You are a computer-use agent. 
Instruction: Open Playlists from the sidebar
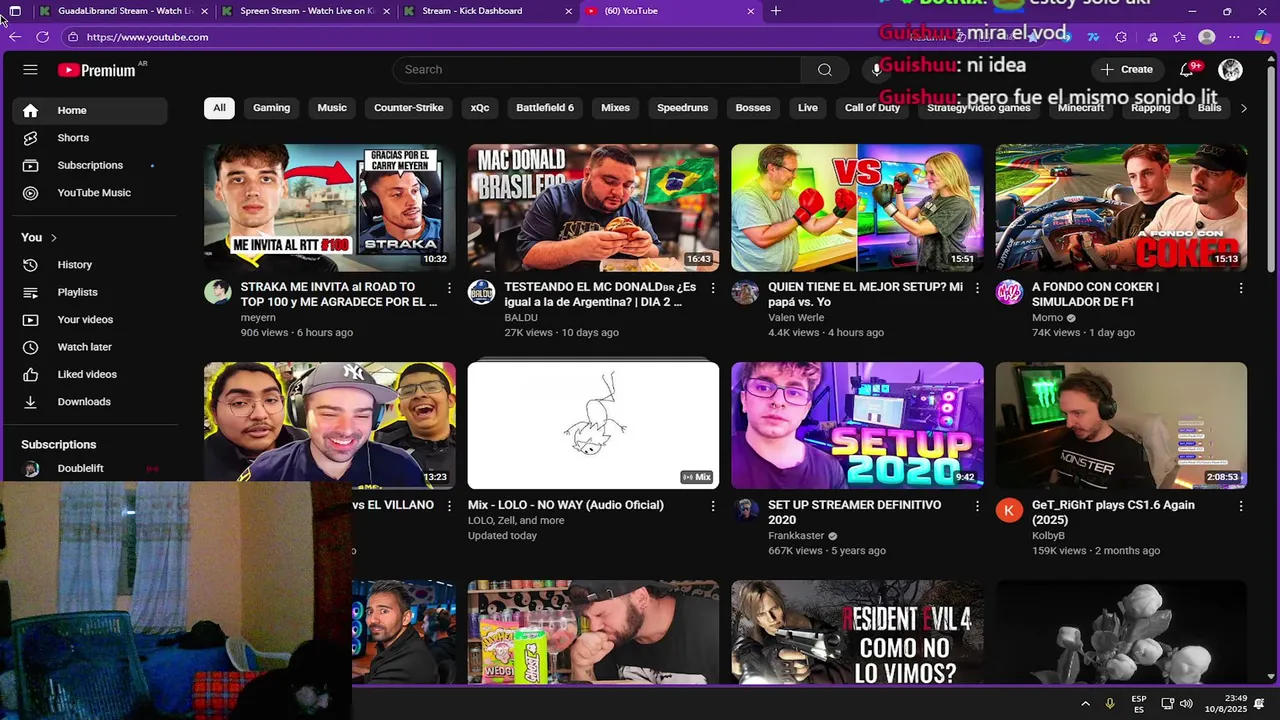click(90, 292)
